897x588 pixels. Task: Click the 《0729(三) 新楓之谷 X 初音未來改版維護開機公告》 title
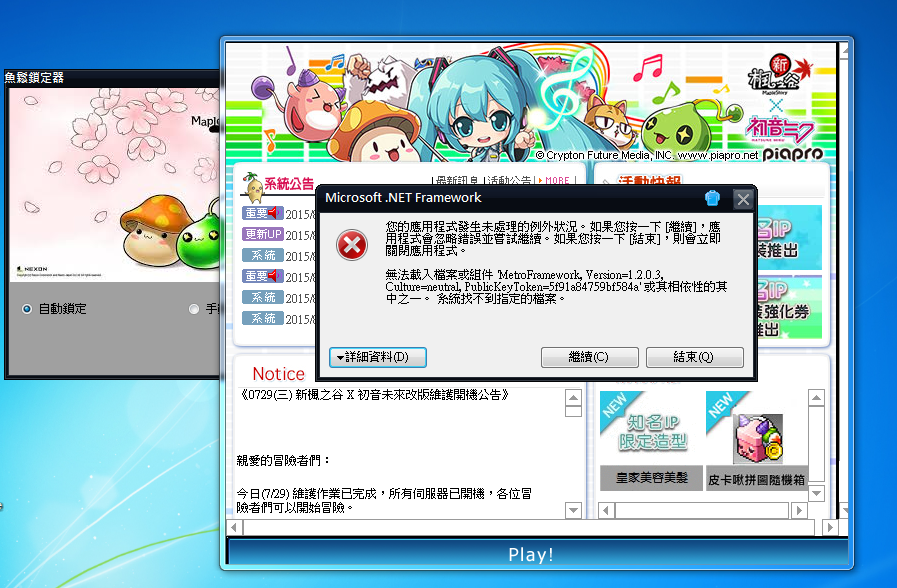tap(374, 395)
